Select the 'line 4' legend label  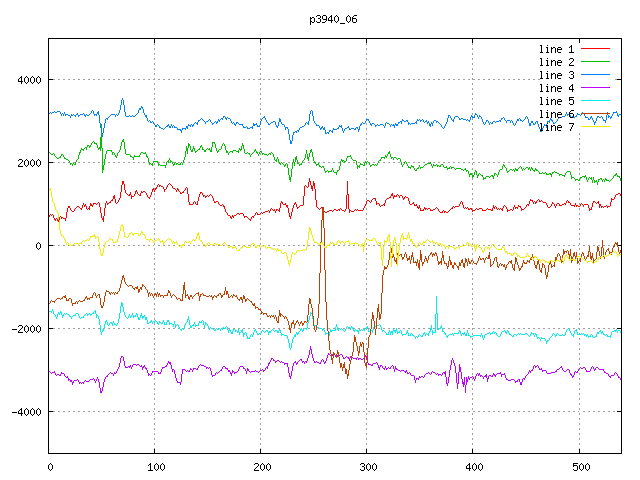click(556, 88)
